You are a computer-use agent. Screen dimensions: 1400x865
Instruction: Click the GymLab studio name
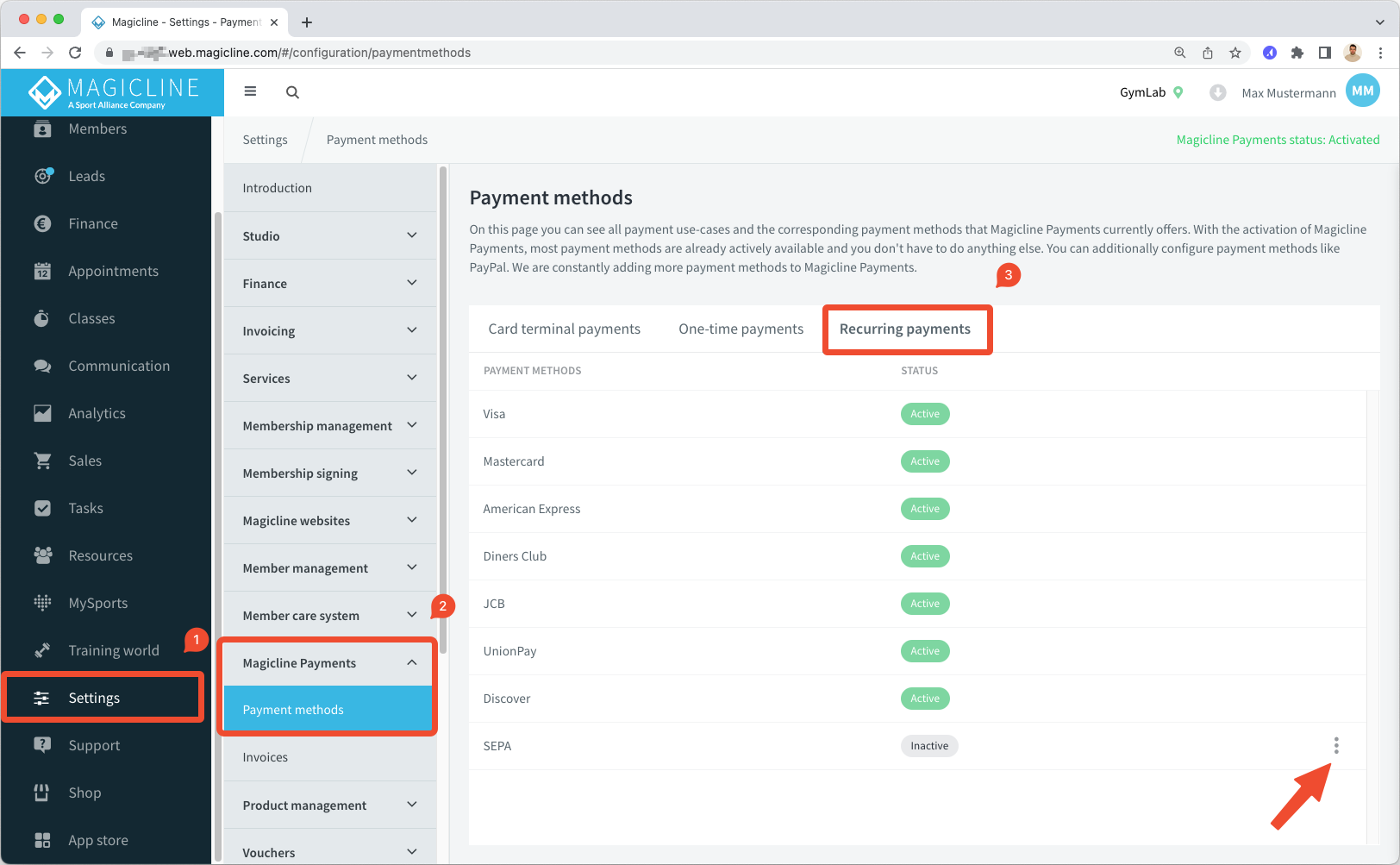[1142, 92]
